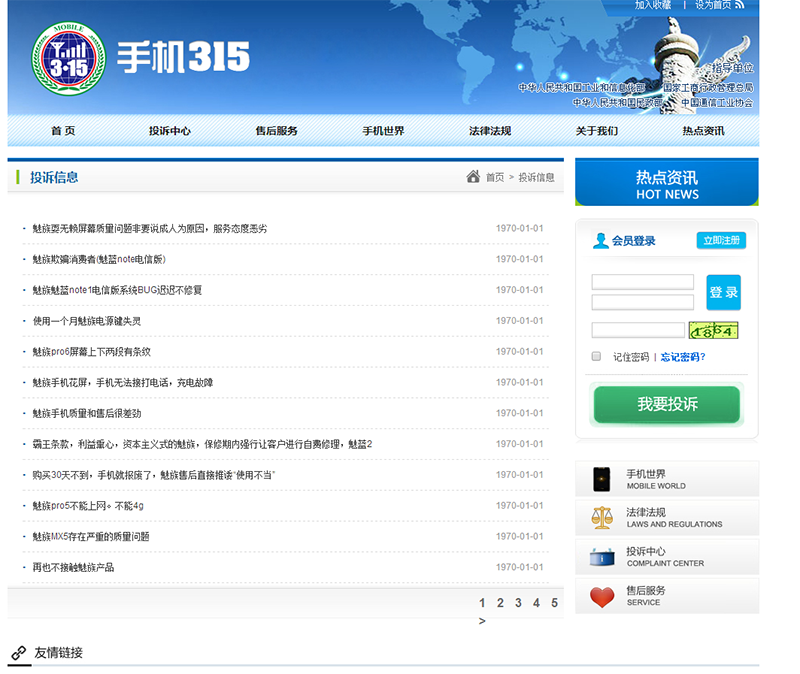Click the 投诉中心 COMPLAINT CENTER sidebar link
The width and height of the screenshot is (800, 674).
click(x=667, y=557)
